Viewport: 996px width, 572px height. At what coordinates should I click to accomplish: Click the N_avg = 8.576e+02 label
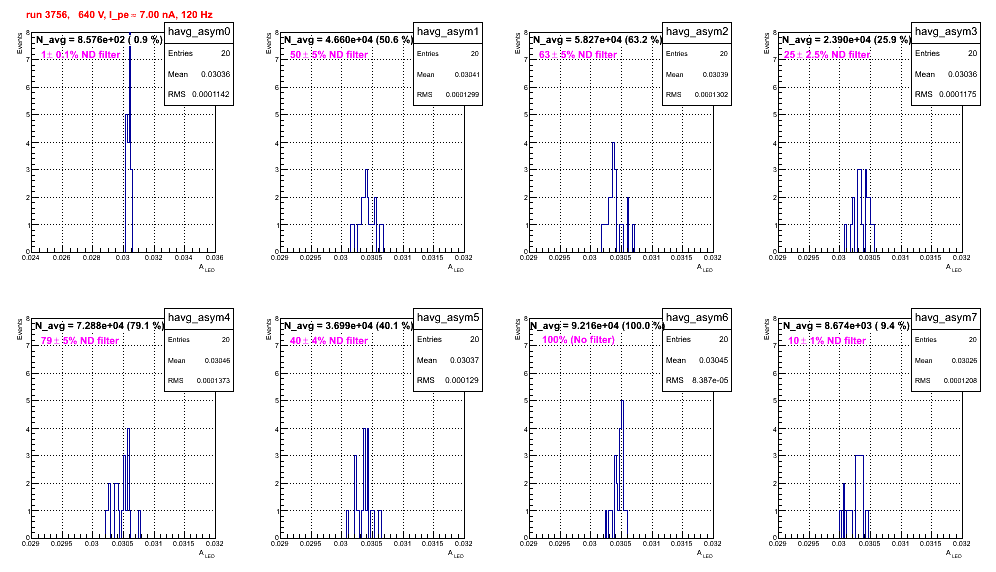(x=98, y=40)
